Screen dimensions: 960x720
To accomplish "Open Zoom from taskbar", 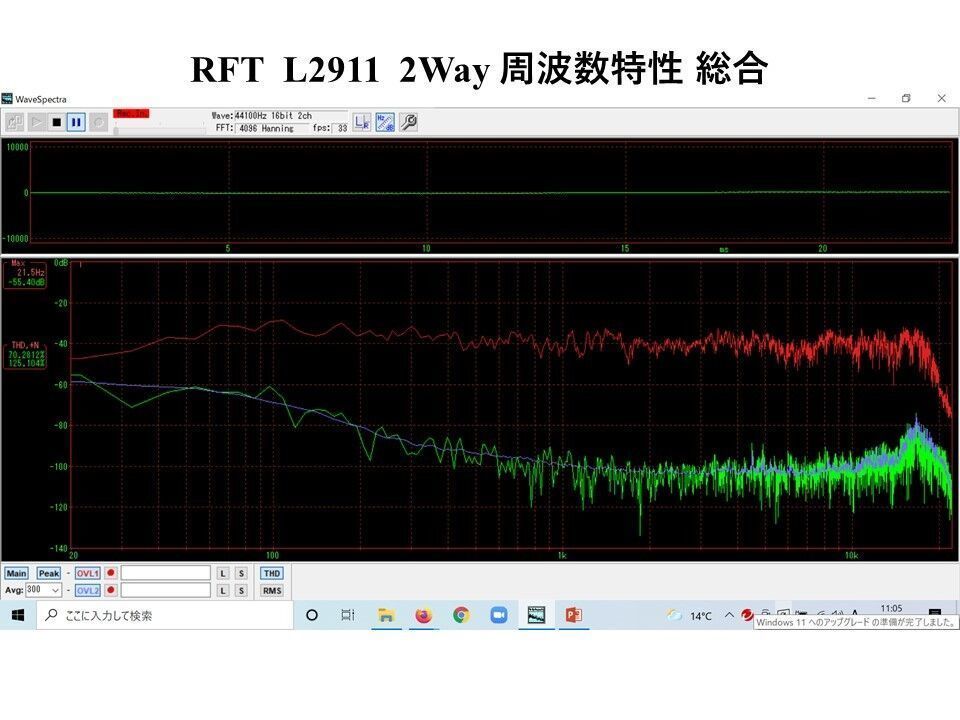I will (x=499, y=615).
